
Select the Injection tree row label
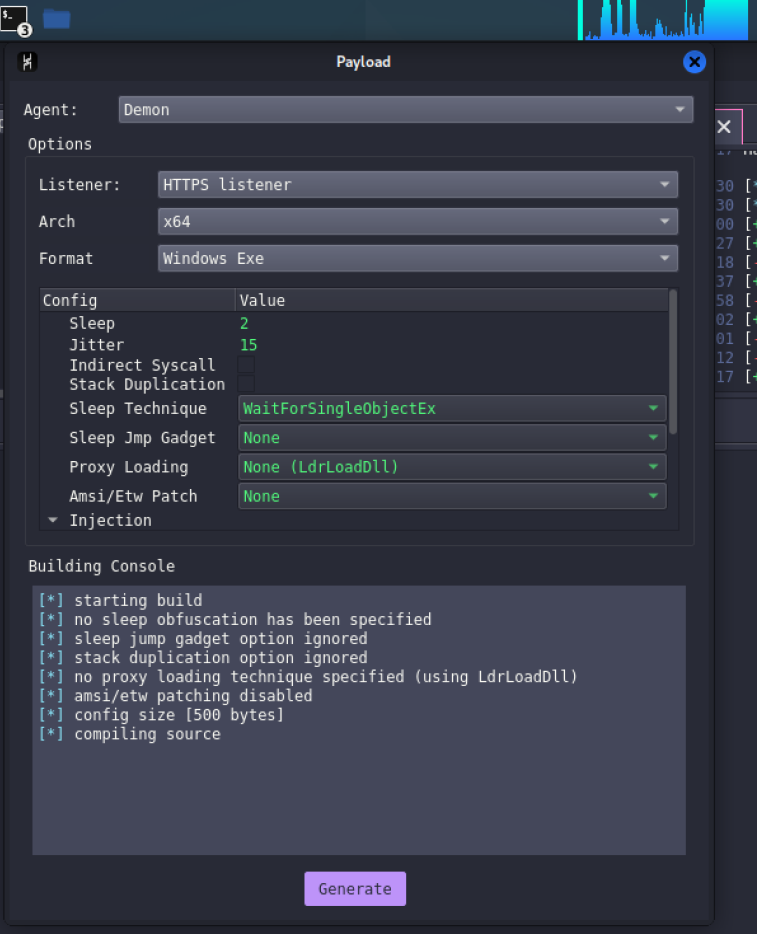[110, 521]
